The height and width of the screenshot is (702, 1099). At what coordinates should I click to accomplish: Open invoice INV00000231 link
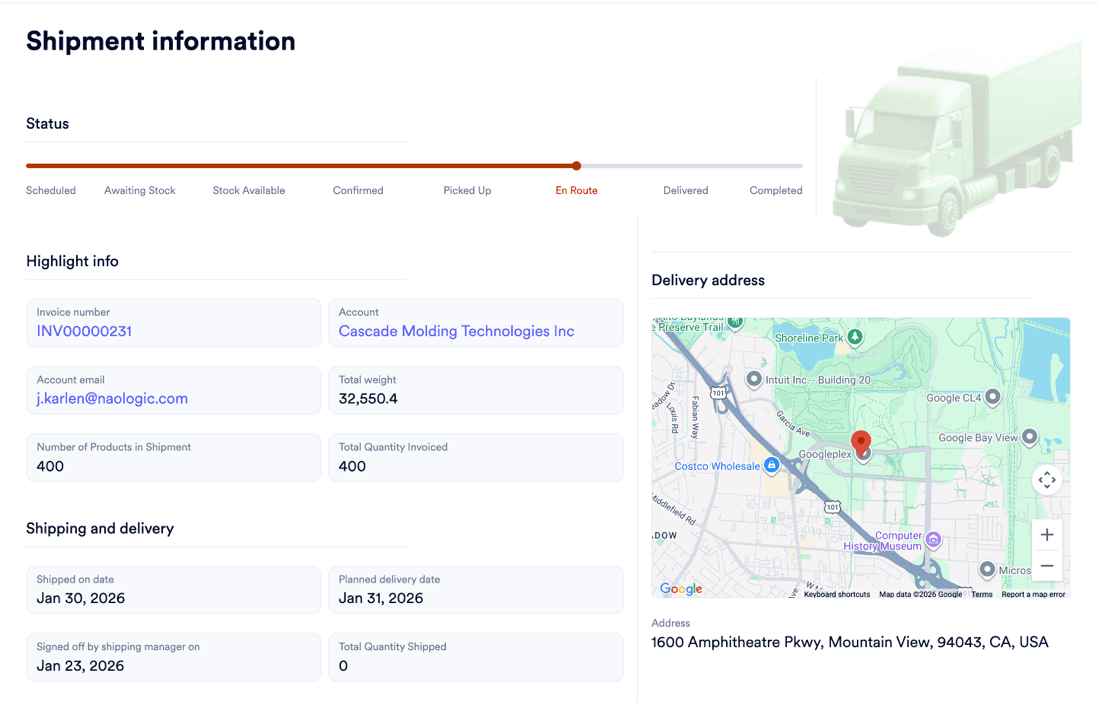(x=84, y=331)
